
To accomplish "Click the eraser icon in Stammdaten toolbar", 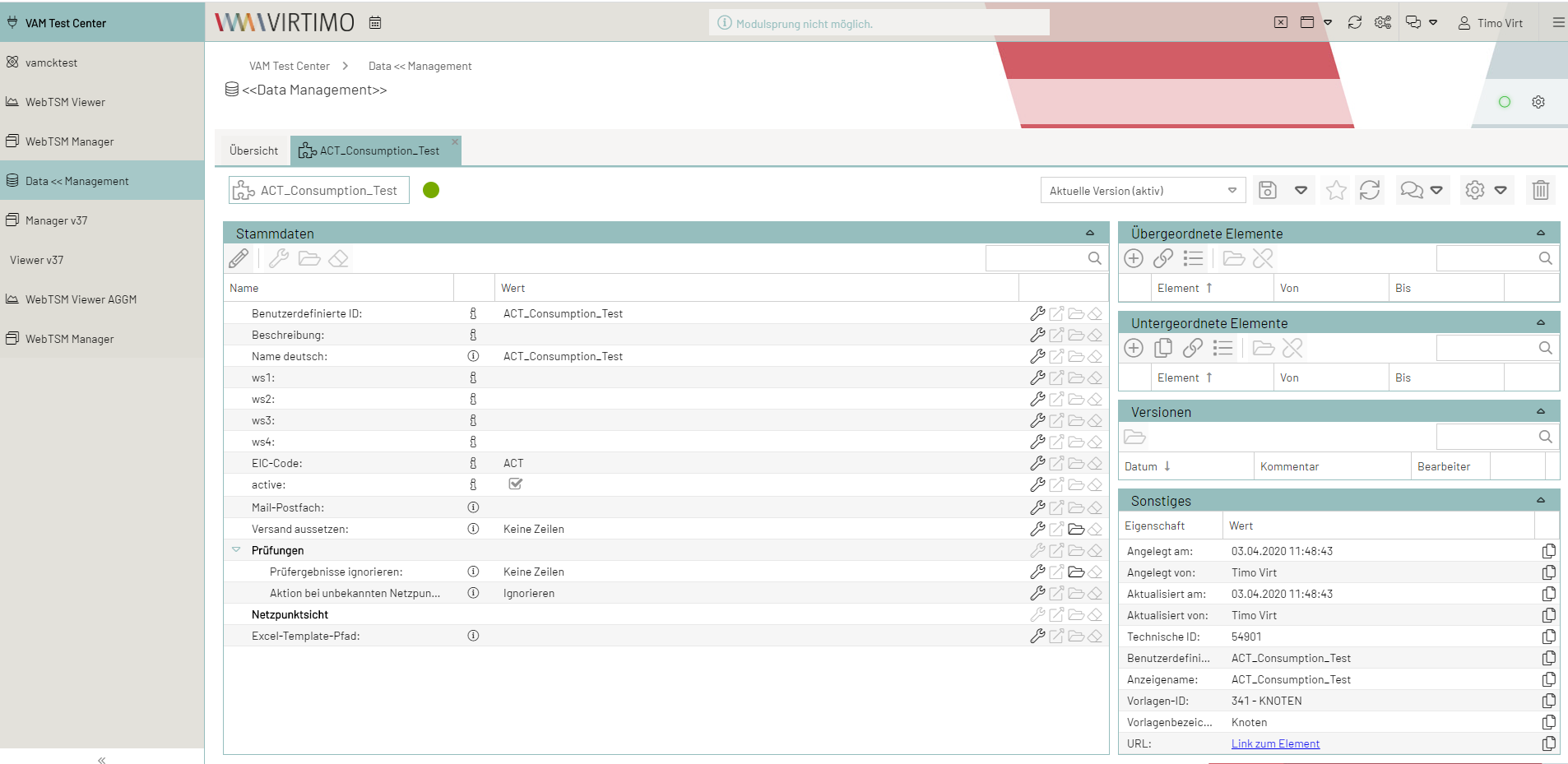I will [339, 259].
